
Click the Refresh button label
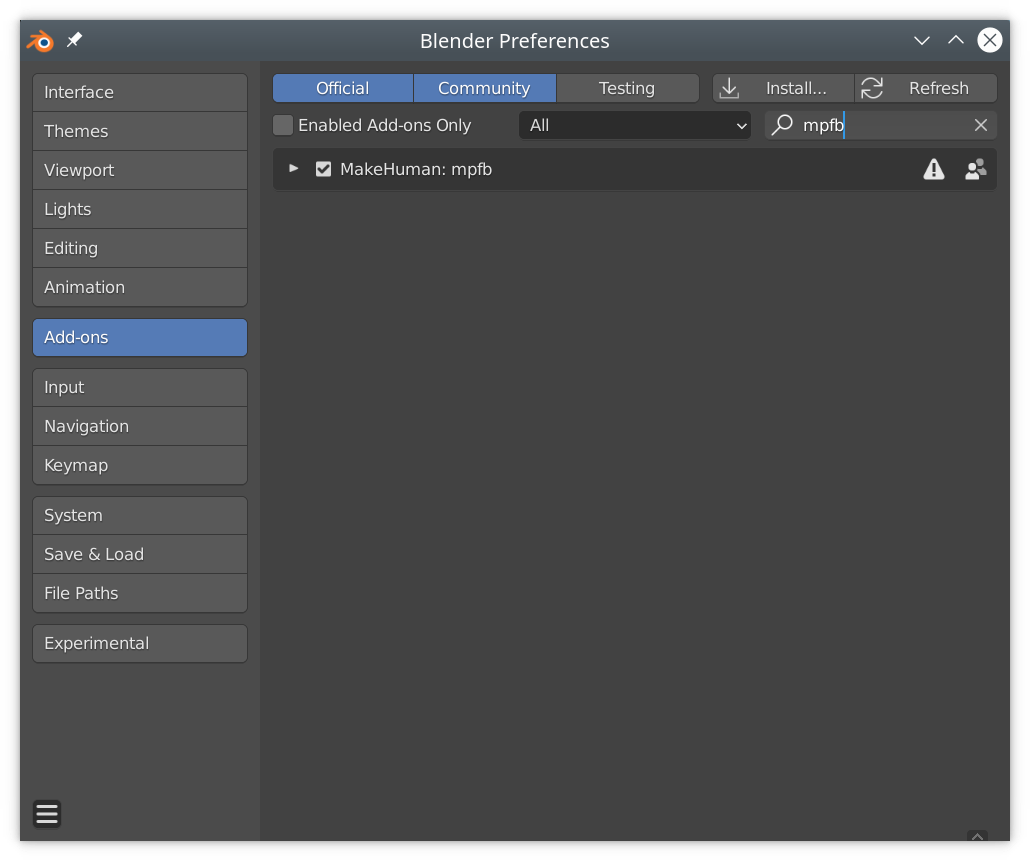[939, 88]
